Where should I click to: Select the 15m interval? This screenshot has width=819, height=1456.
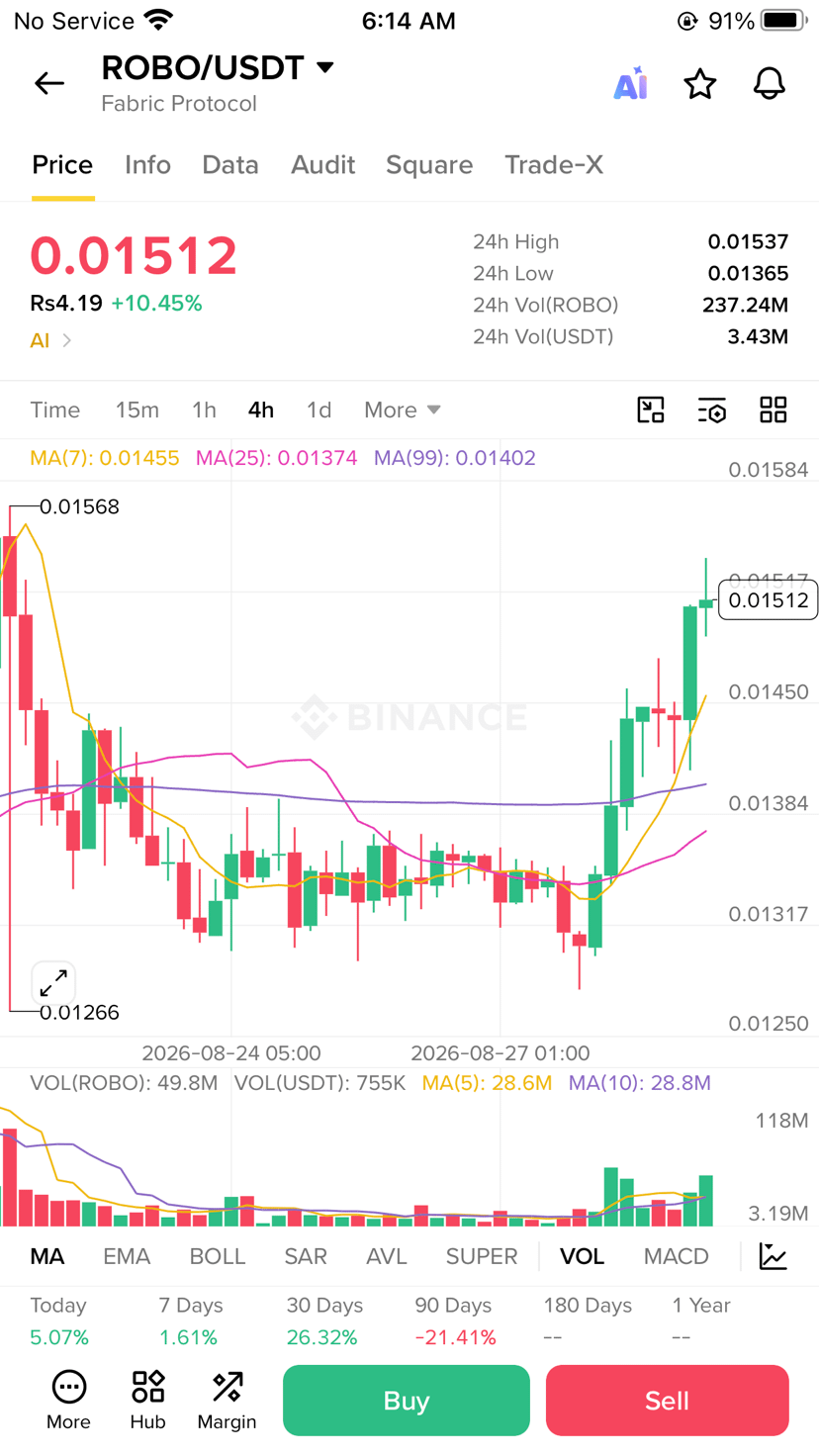(x=137, y=409)
